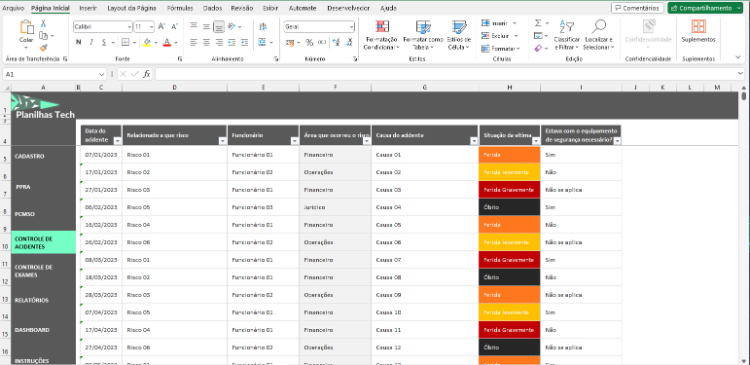
Task: Open Formatar como Tabela gallery
Action: click(423, 36)
